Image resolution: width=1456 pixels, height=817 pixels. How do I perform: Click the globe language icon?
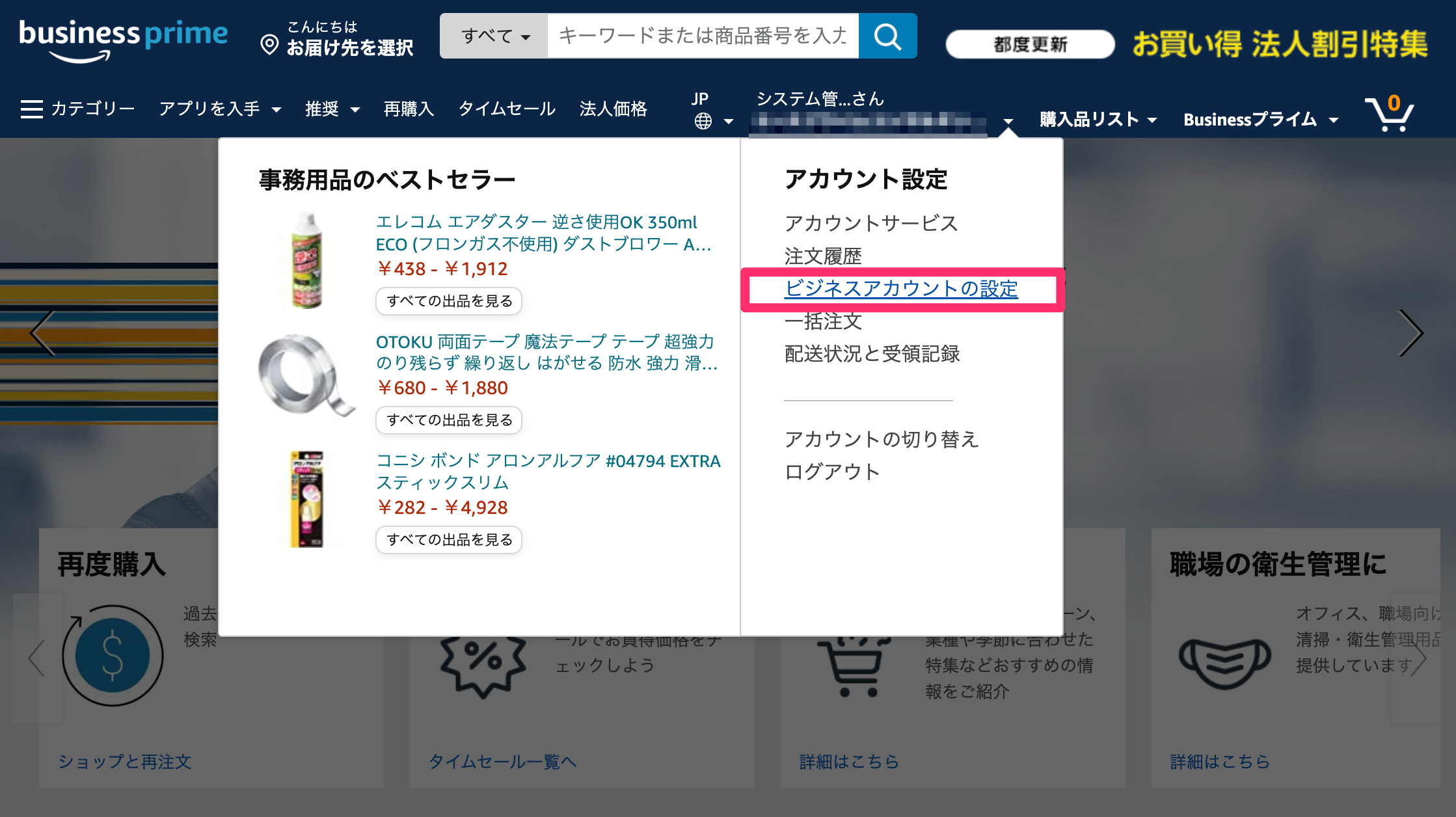click(x=703, y=121)
